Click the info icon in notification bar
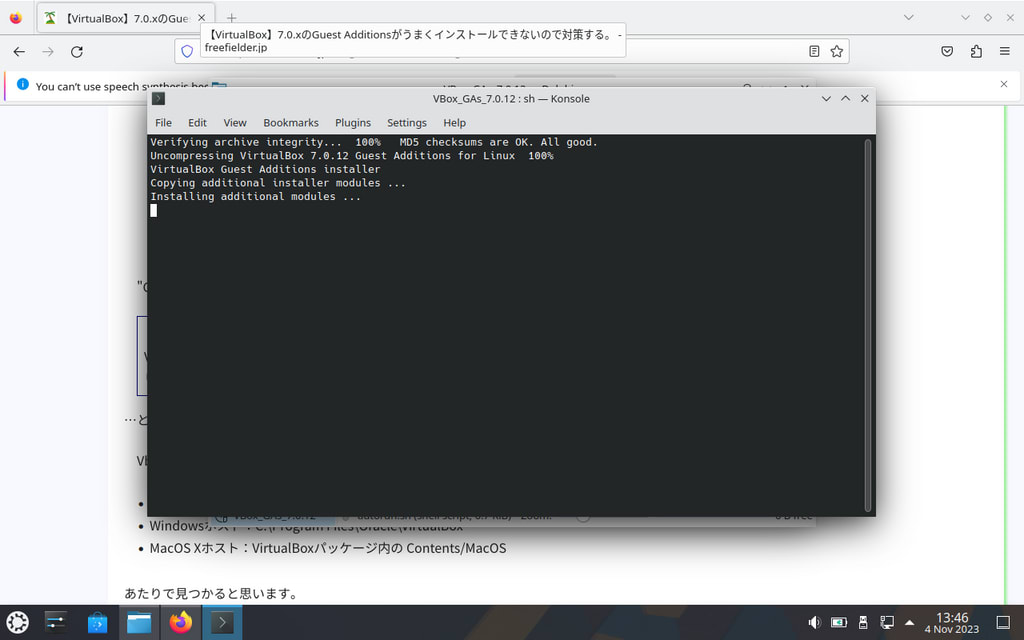This screenshot has width=1024, height=640. [23, 84]
